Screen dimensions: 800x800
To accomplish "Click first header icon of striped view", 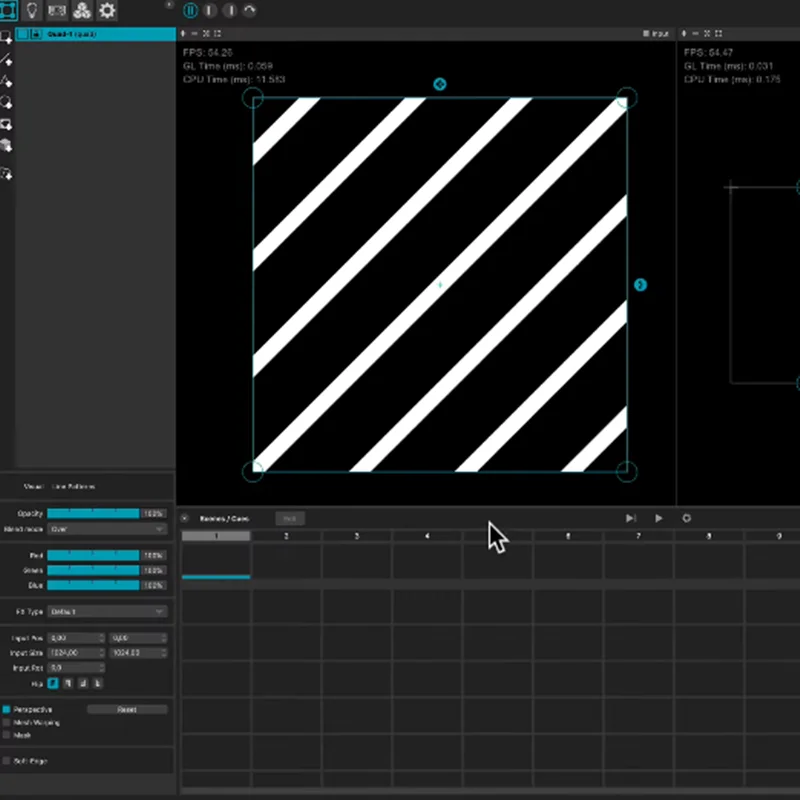I will point(183,34).
